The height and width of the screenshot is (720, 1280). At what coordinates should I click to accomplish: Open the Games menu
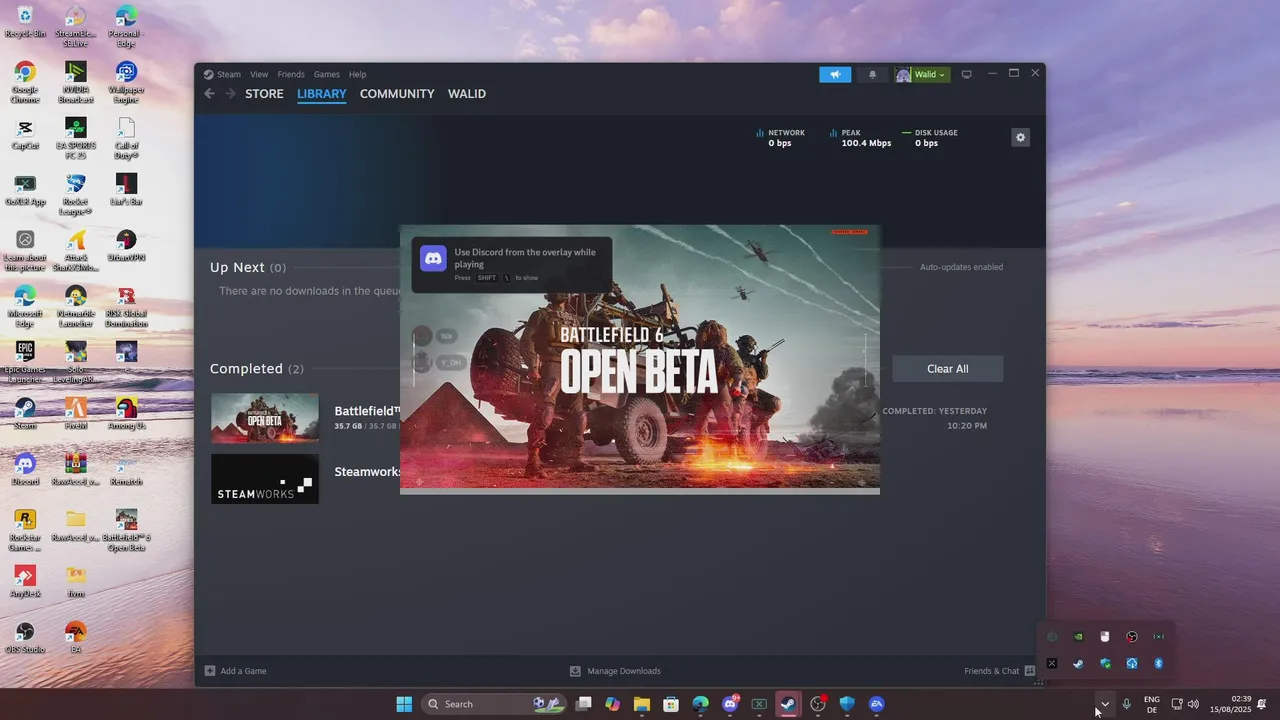coord(327,74)
